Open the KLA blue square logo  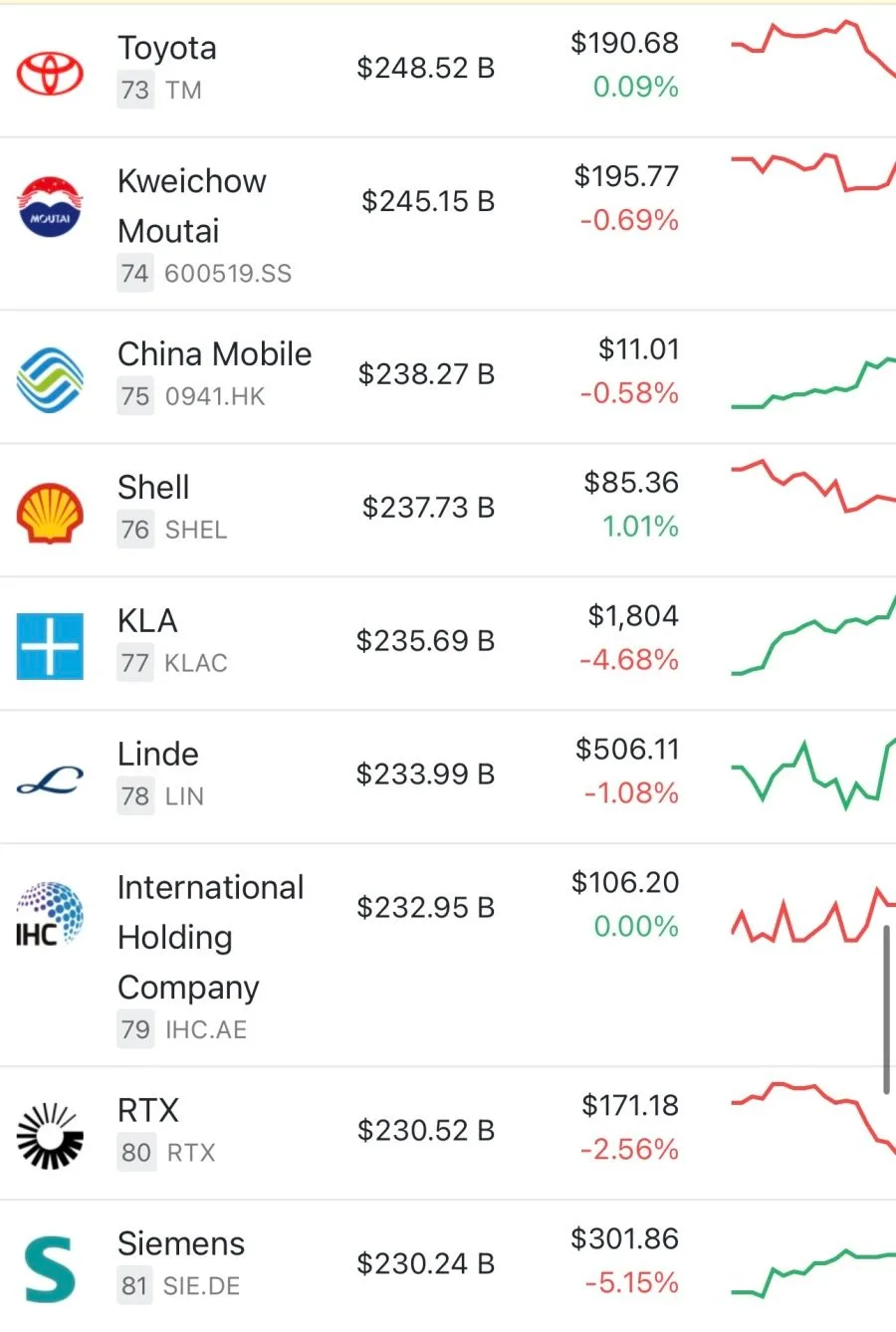pyautogui.click(x=50, y=646)
